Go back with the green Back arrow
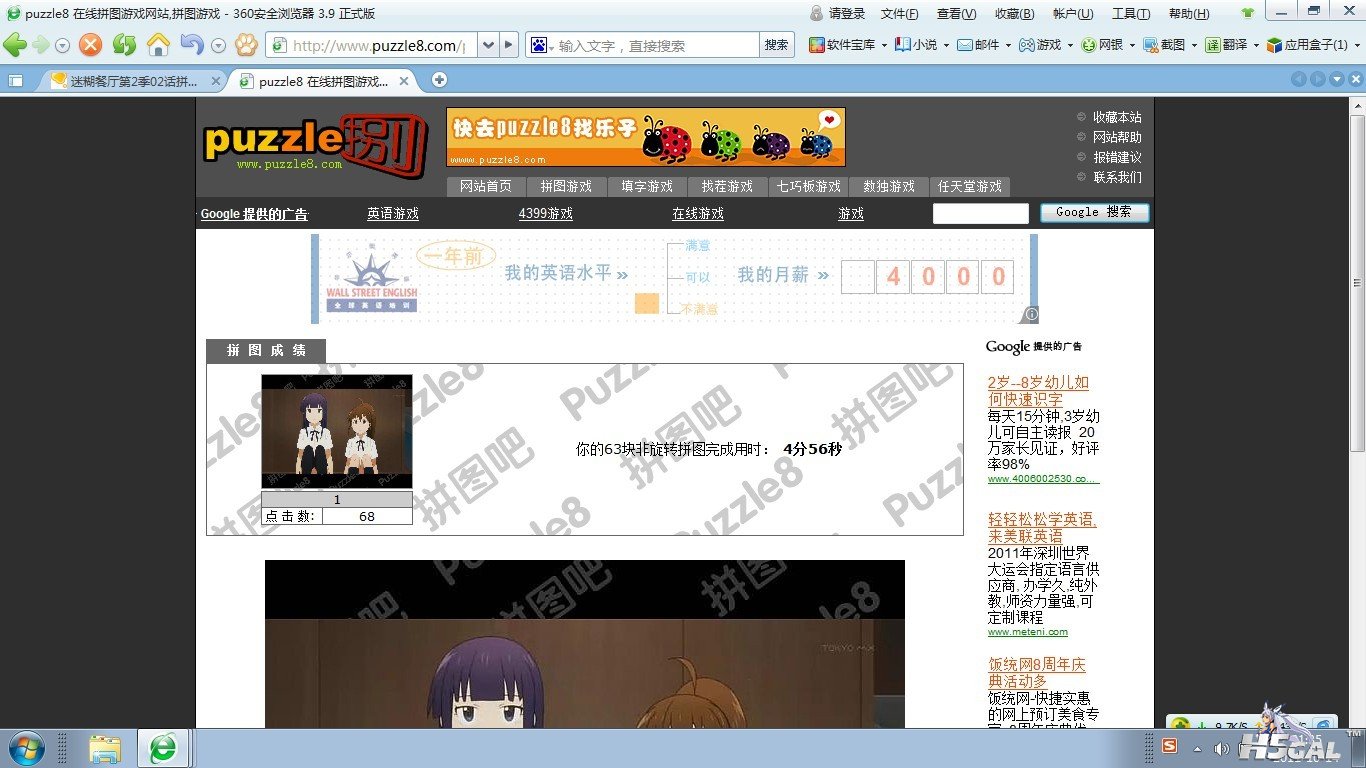 tap(15, 44)
